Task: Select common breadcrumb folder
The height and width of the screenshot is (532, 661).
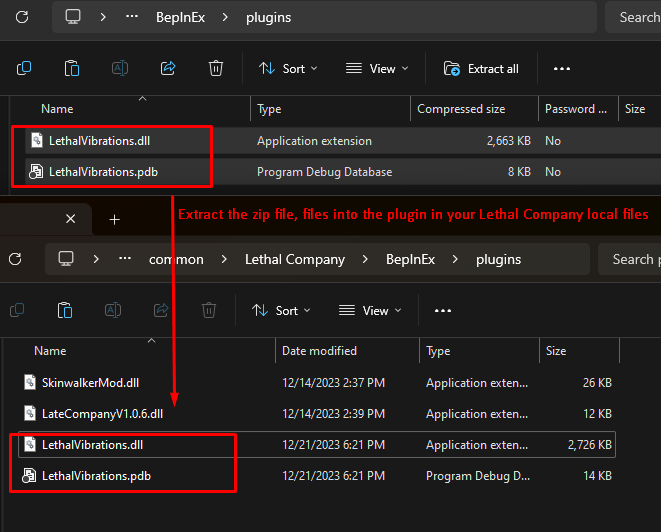Action: tap(176, 259)
